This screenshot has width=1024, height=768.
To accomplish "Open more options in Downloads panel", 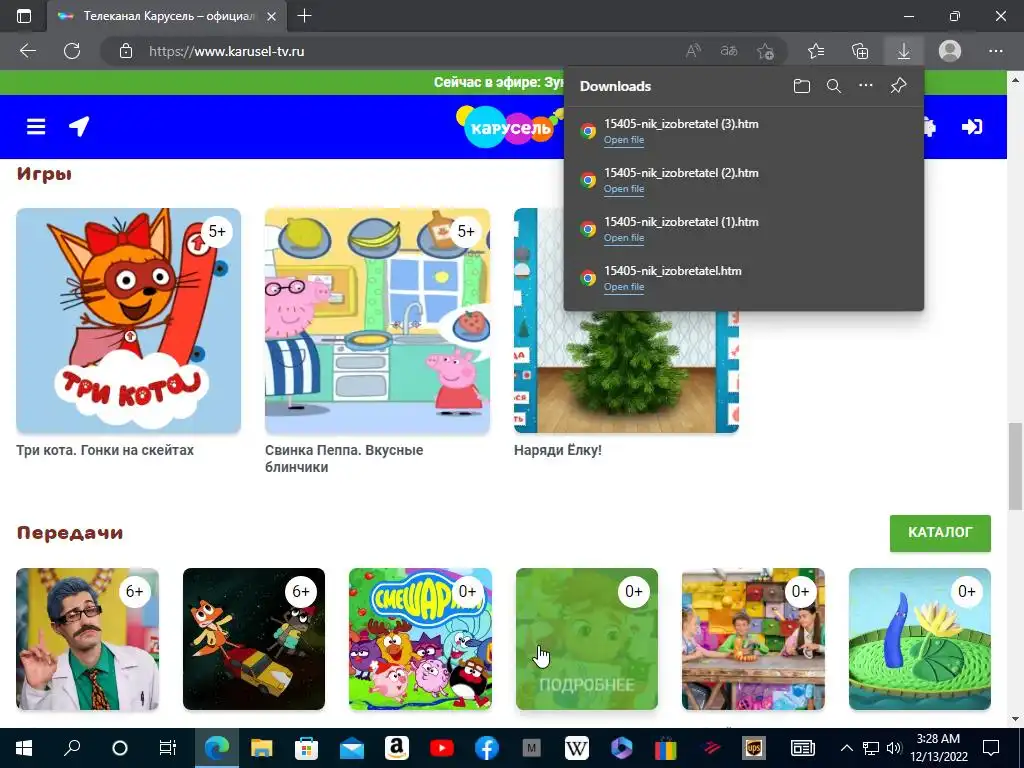I will pos(866,86).
